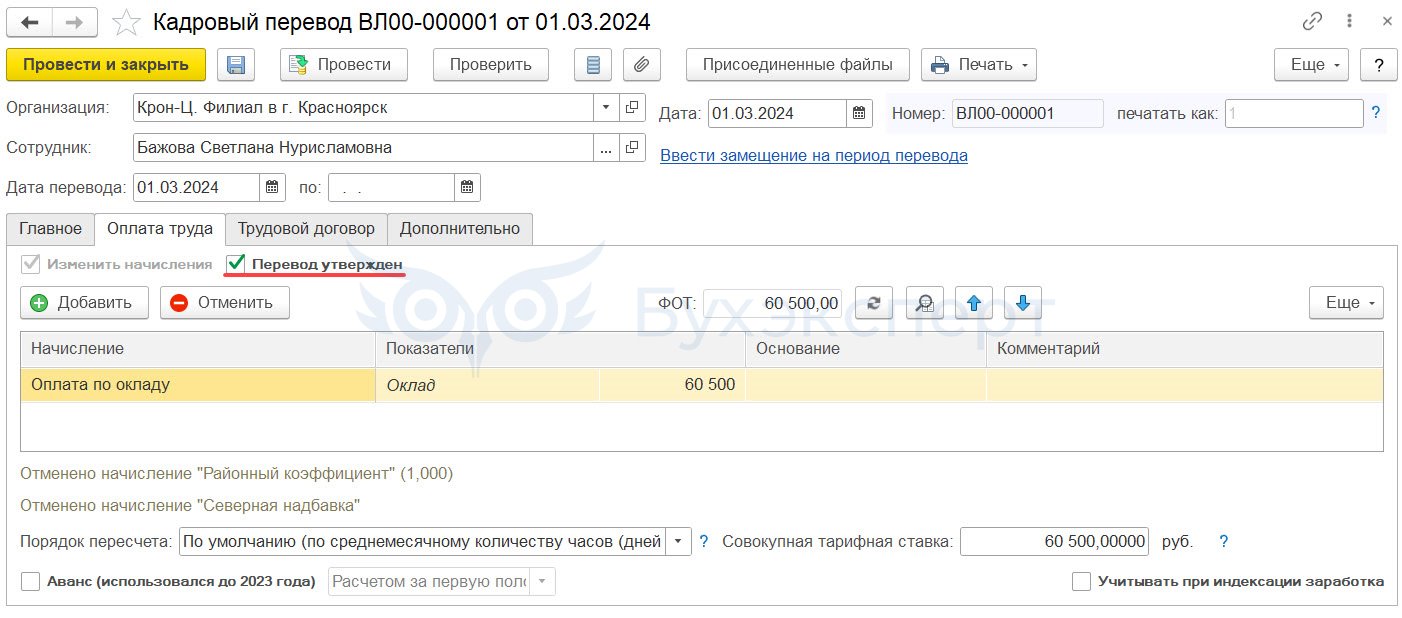Enable 'Аванс (использовался до 2023 года)' checkbox
This screenshot has height=618, width=1402.
point(30,581)
